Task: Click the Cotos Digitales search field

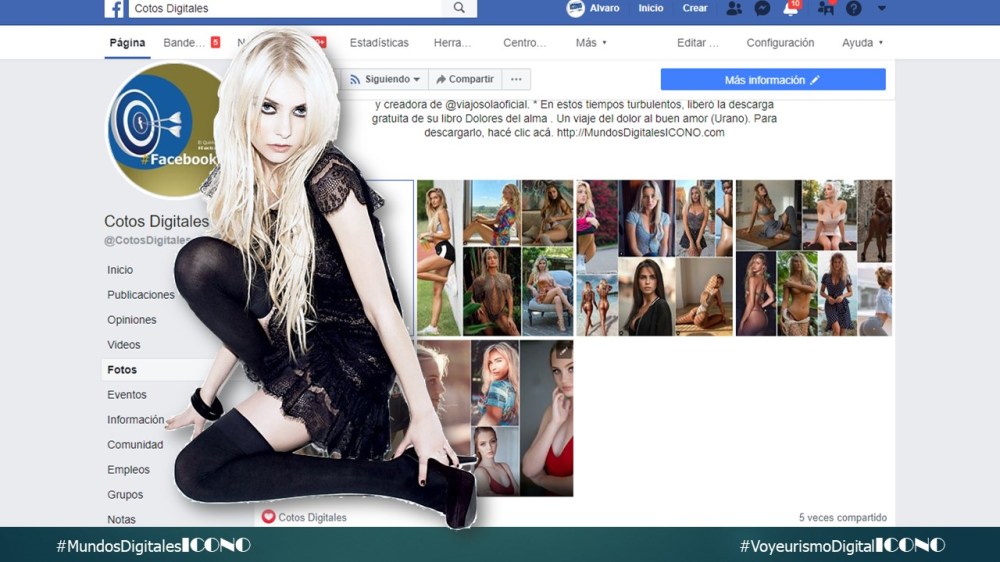Action: pos(285,8)
